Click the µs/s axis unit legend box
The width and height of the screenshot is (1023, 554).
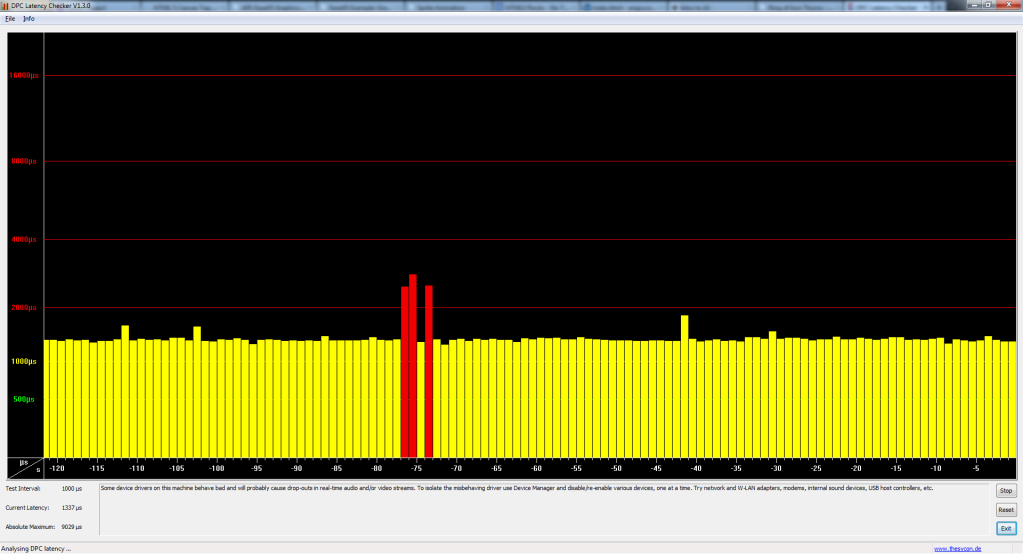(25, 467)
